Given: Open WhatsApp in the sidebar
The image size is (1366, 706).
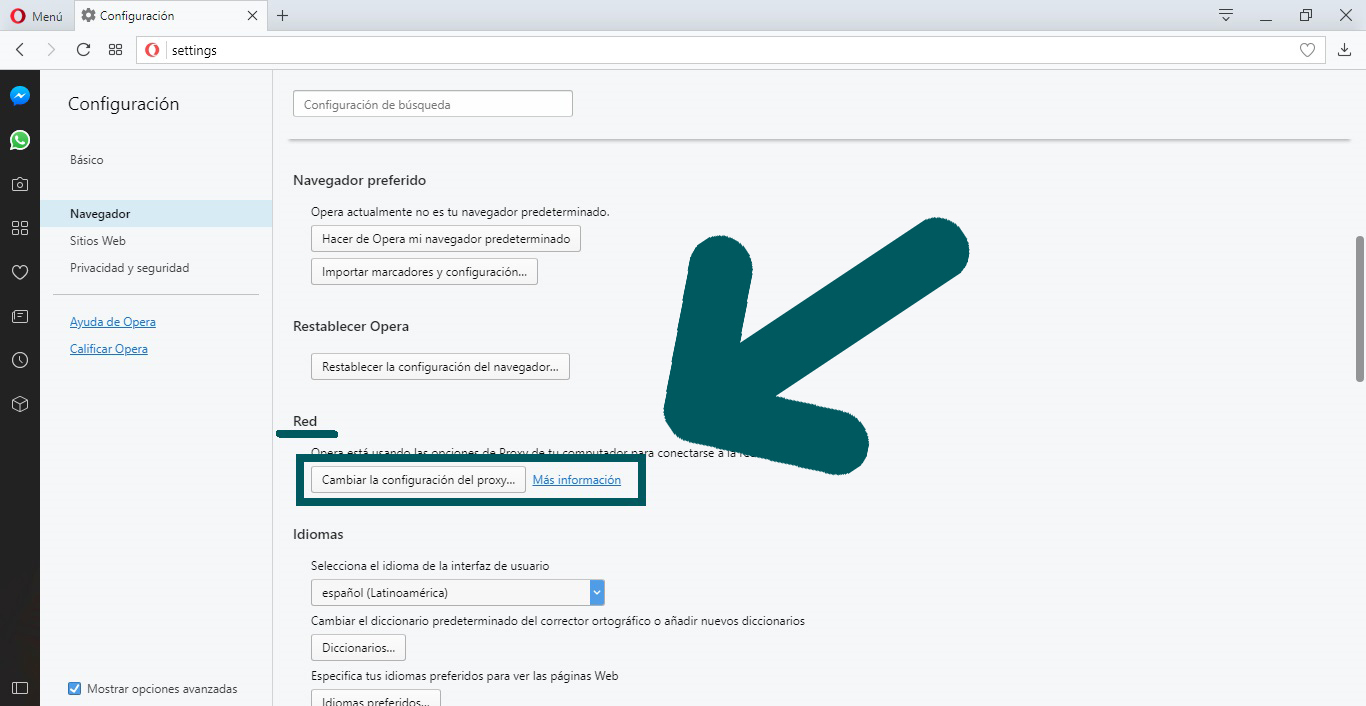Looking at the screenshot, I should (x=20, y=140).
